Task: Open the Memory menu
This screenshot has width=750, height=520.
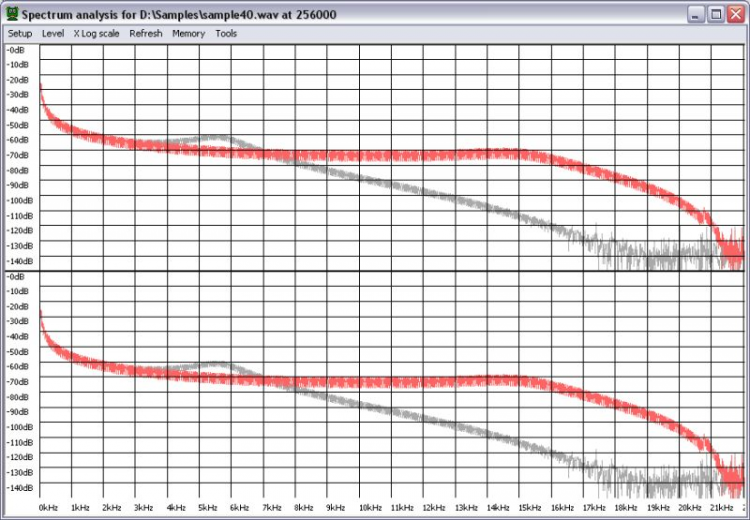Action: [x=188, y=33]
